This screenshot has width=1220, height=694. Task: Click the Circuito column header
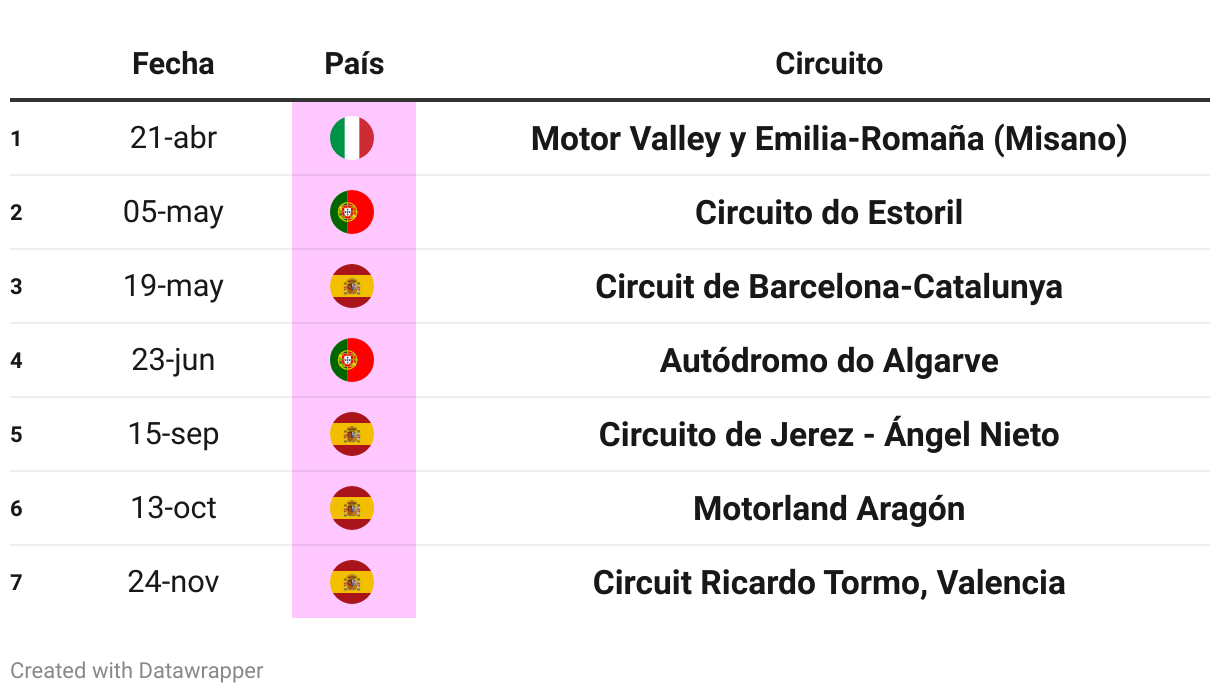pyautogui.click(x=829, y=64)
